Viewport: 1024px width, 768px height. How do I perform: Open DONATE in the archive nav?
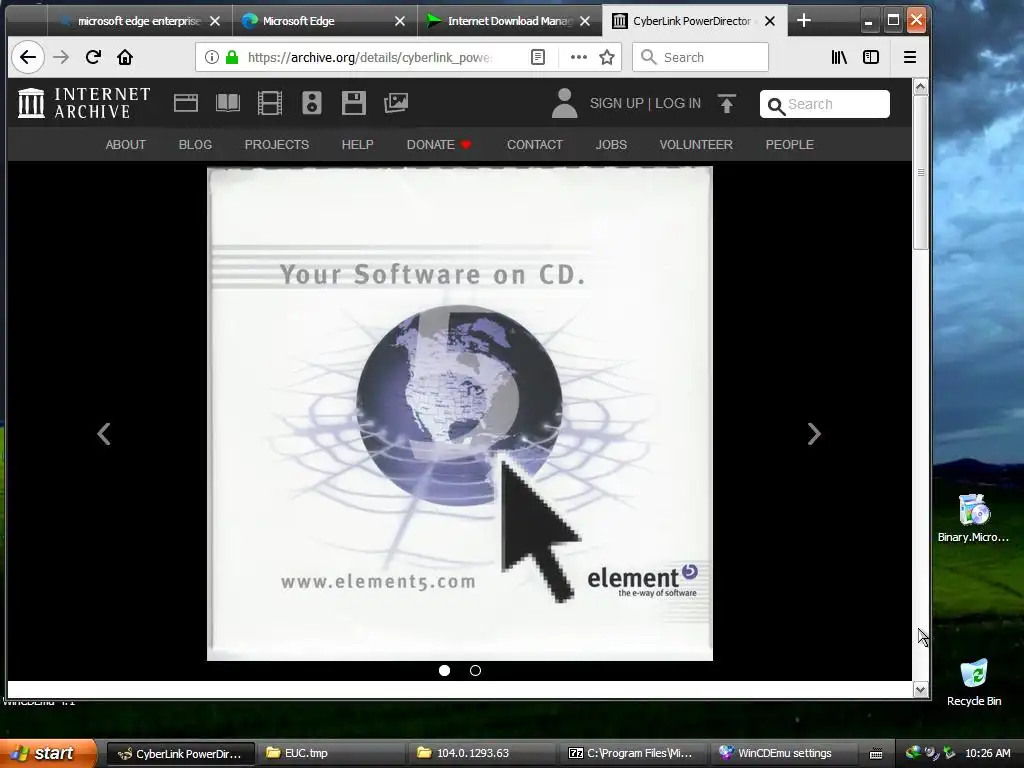tap(438, 145)
